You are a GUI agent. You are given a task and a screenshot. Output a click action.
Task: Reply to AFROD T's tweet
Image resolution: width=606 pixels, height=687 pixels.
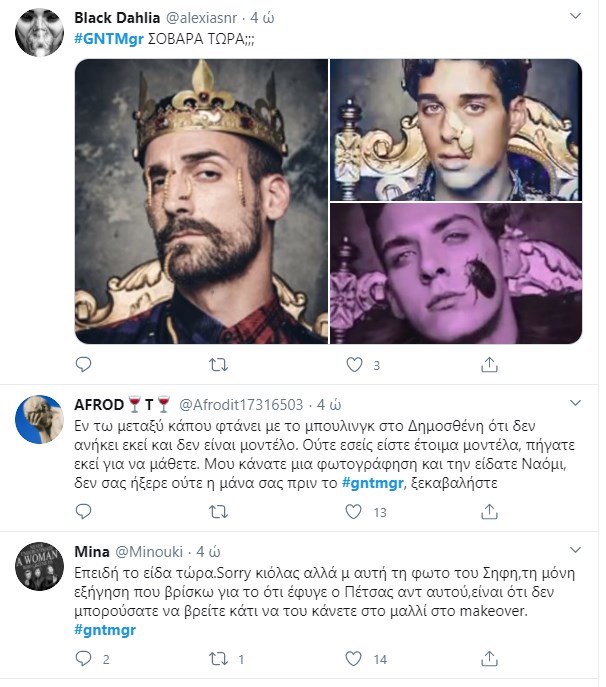[84, 512]
